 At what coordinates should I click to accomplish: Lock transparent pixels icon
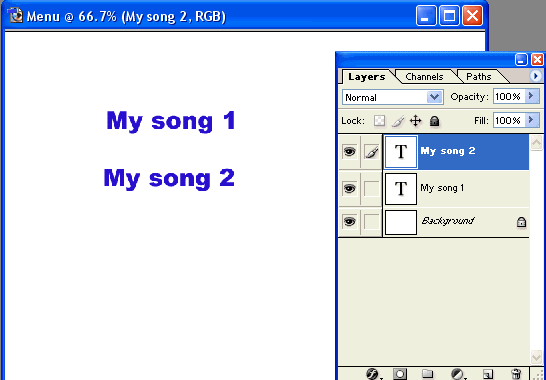(380, 121)
